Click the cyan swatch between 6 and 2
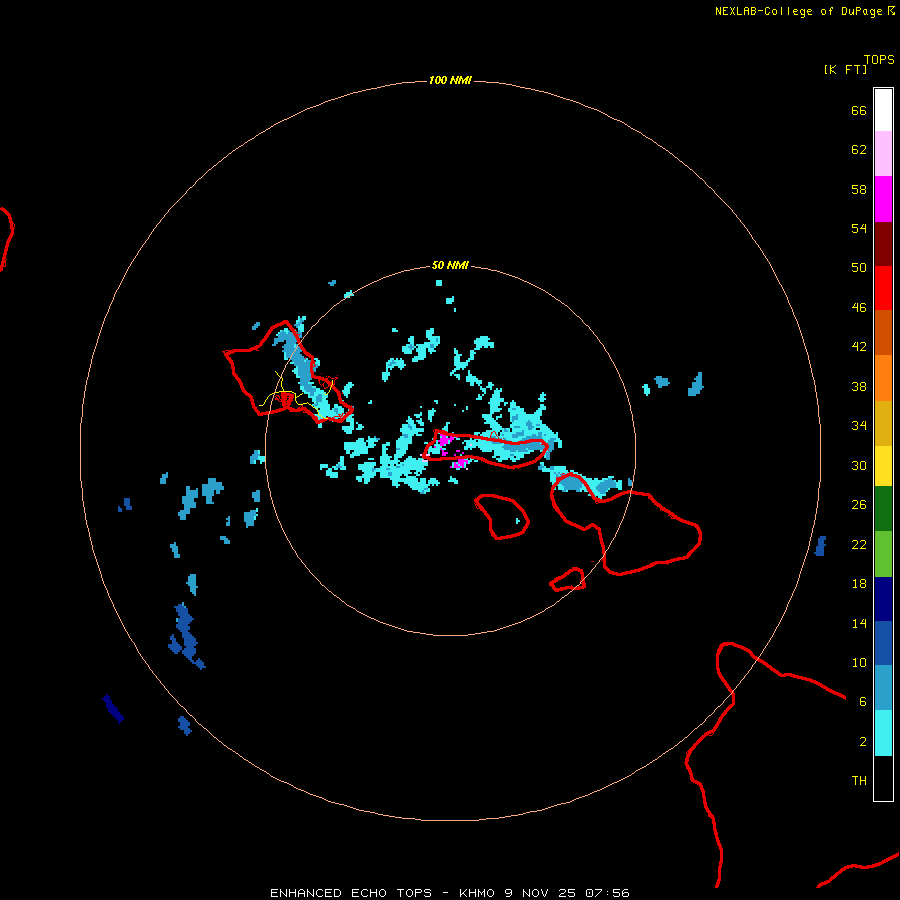This screenshot has height=900, width=900. pyautogui.click(x=883, y=733)
